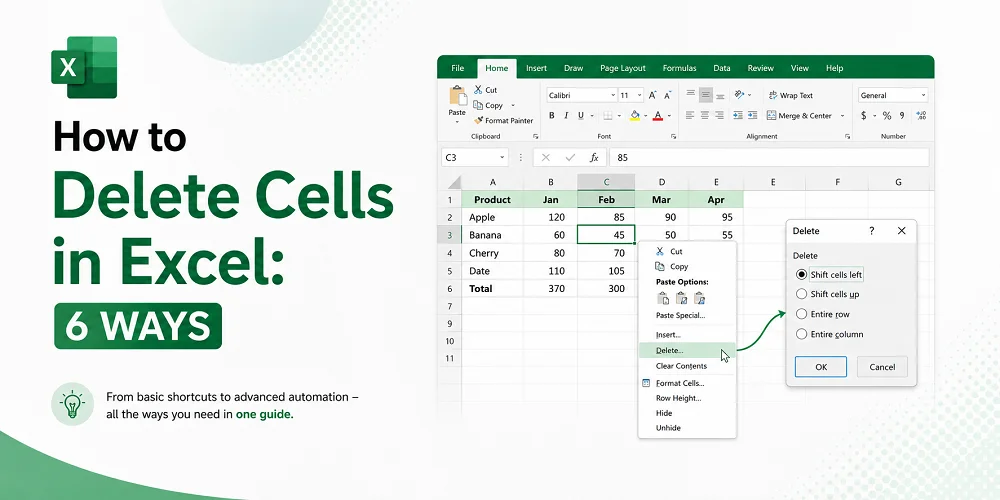Image resolution: width=1000 pixels, height=500 pixels.
Task: Choose Delete... in the context menu
Action: click(x=687, y=350)
